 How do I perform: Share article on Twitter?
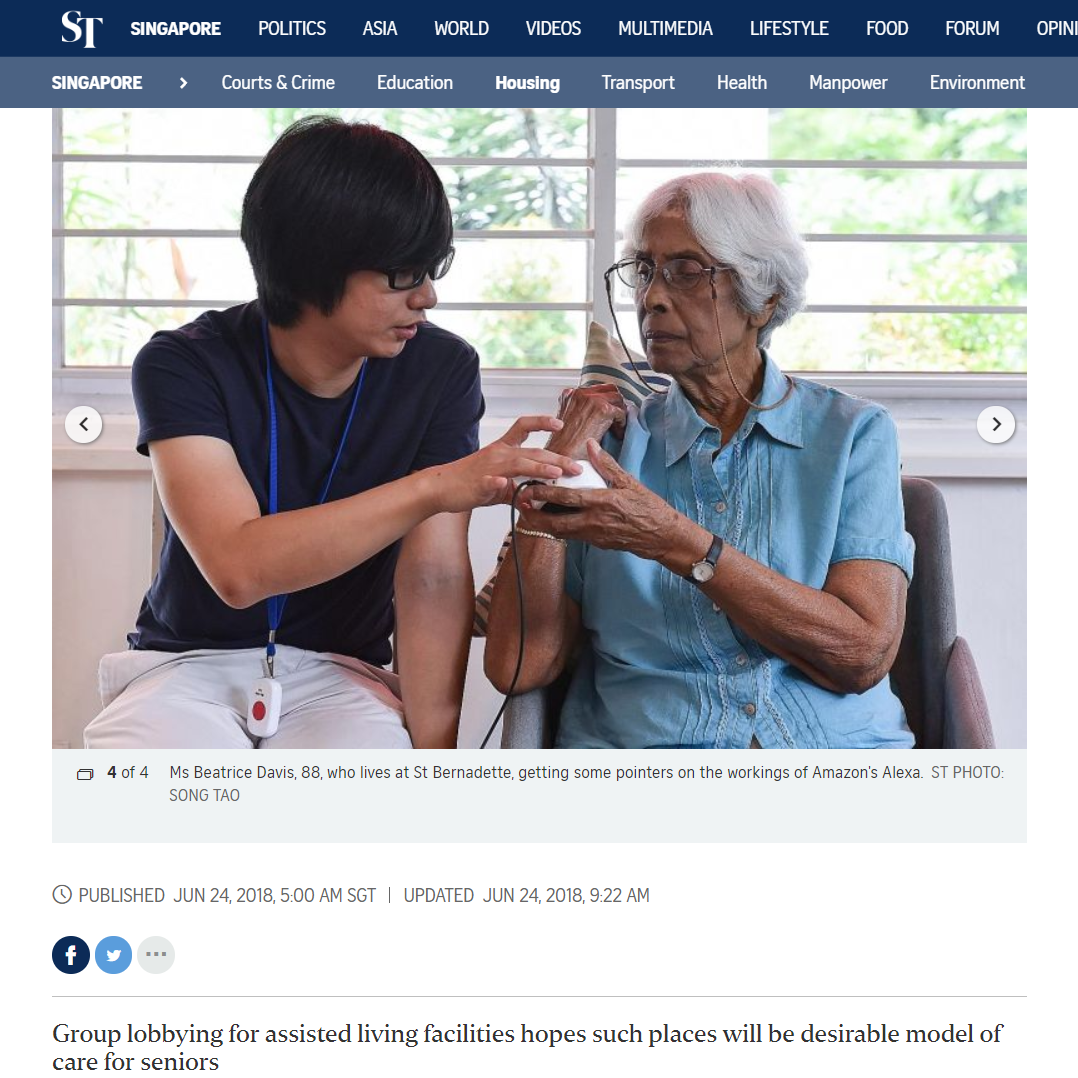[x=113, y=954]
